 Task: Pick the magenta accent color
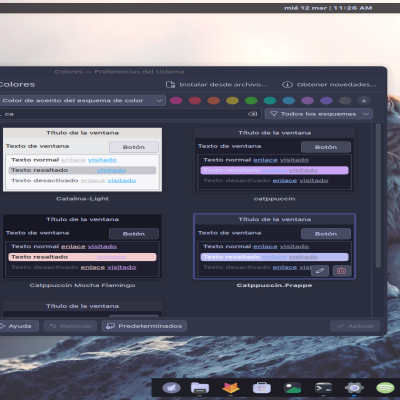coord(176,100)
